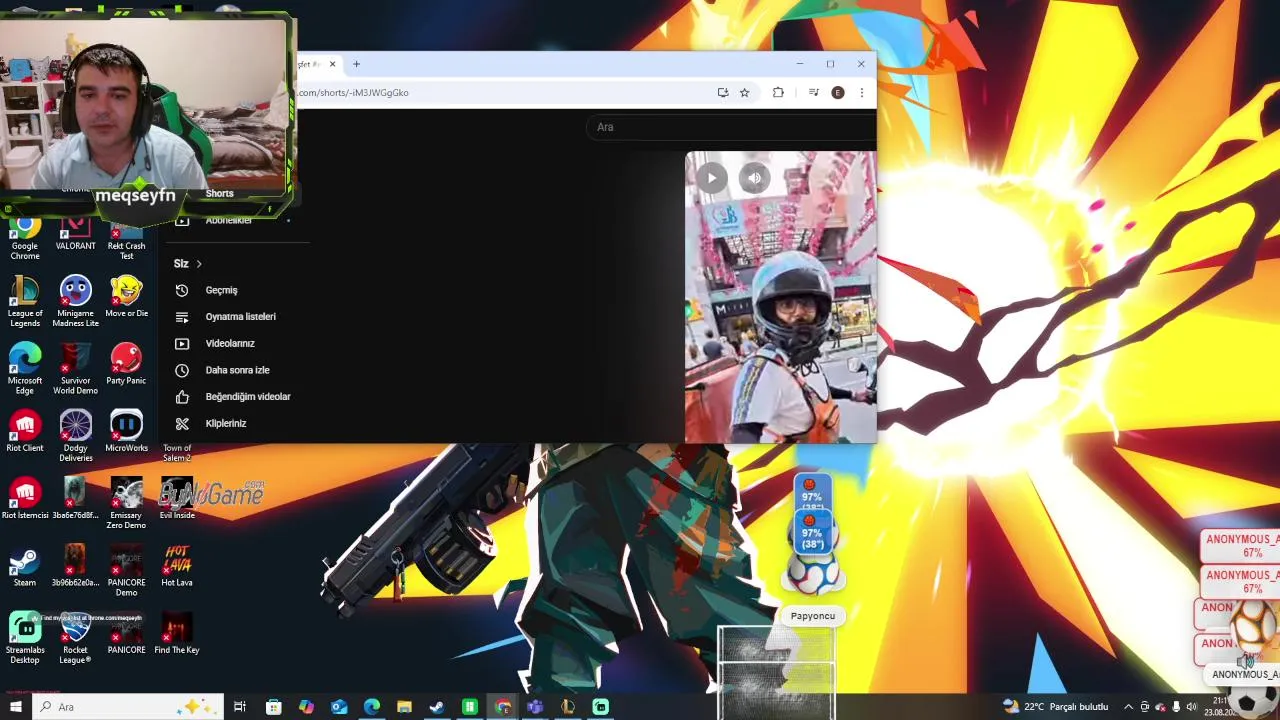Viewport: 1280px width, 720px height.
Task: Open Dodgy Deliveries desktop icon
Action: coord(76,436)
